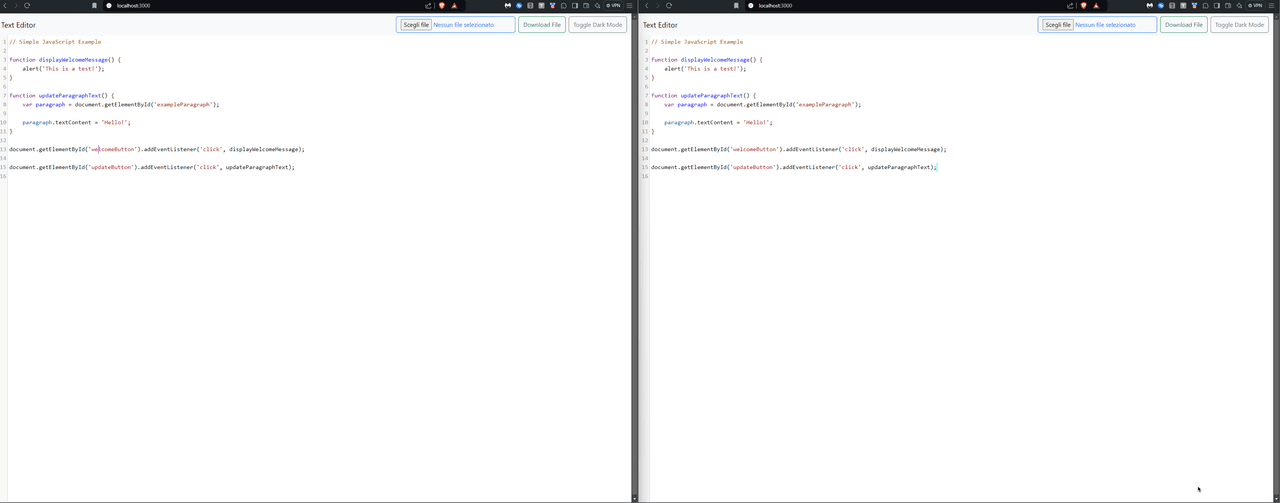This screenshot has height=503, width=1280.
Task: Toggle Dark Mode in left editor
Action: point(597,25)
